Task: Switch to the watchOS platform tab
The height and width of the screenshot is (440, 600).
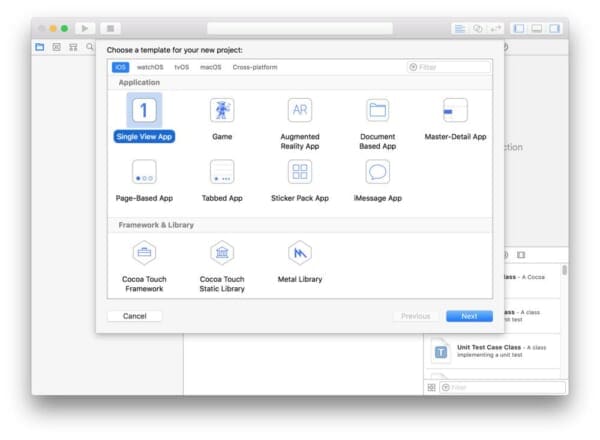Action: 149,67
